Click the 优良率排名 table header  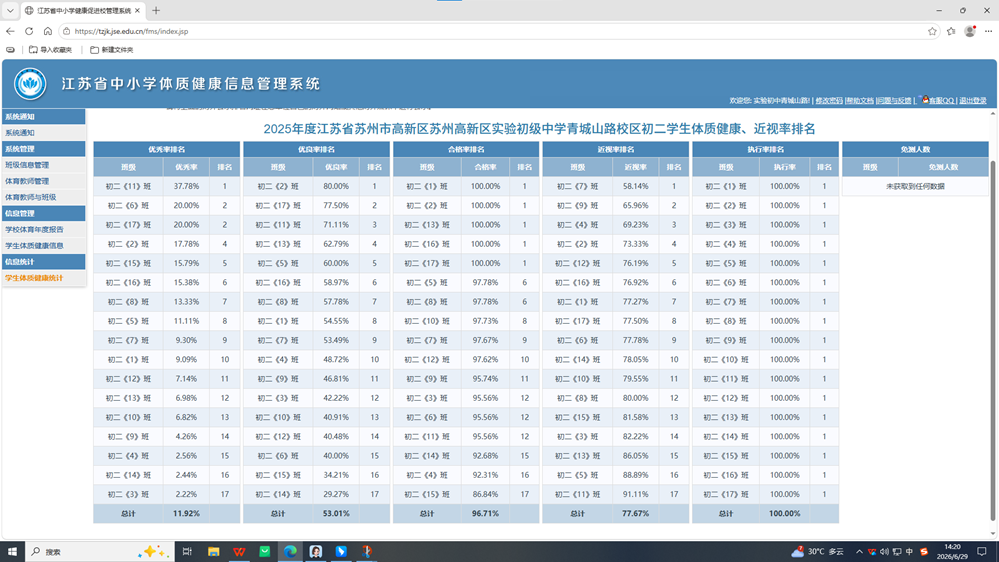pos(317,149)
